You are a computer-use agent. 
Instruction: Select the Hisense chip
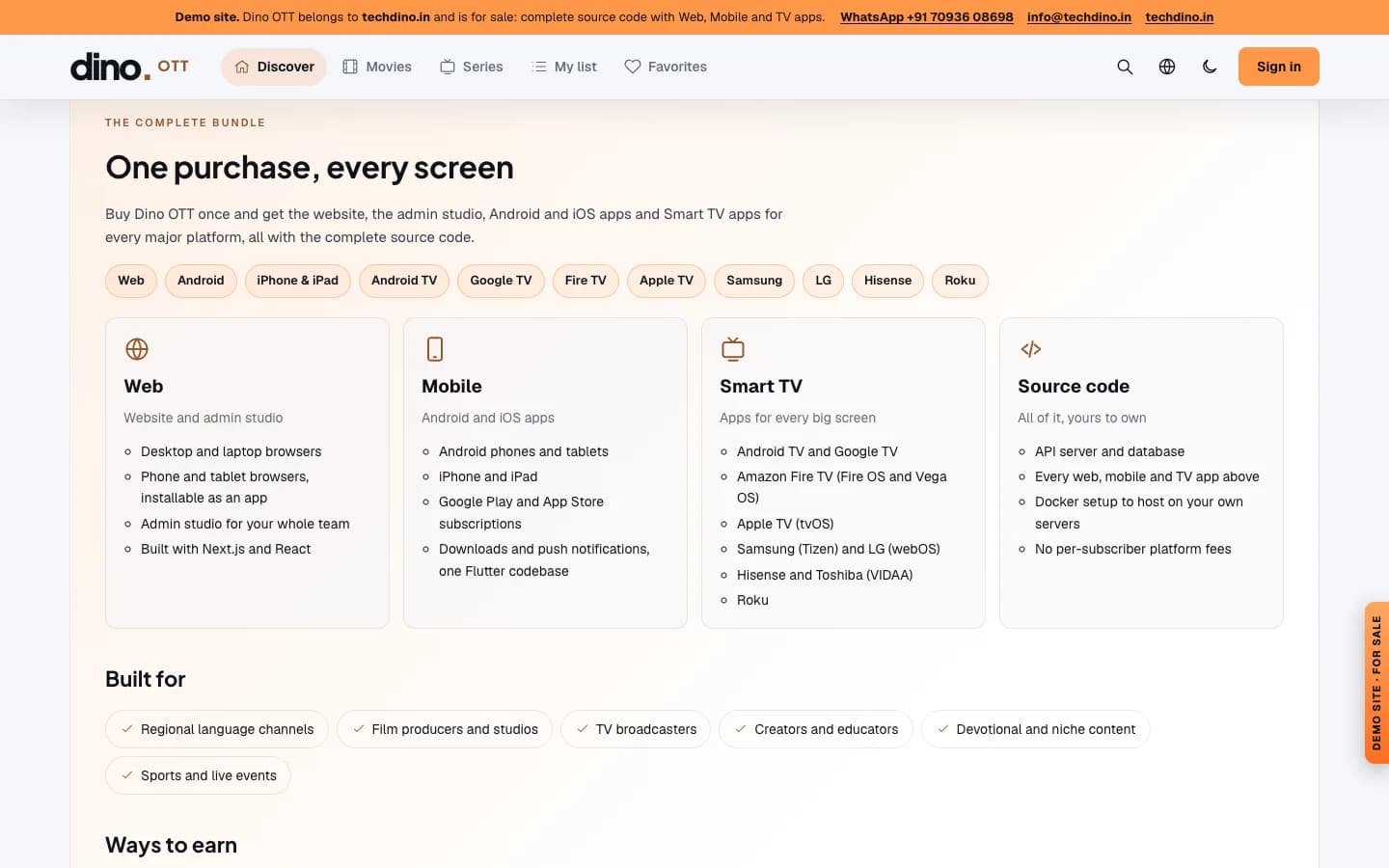tap(887, 281)
